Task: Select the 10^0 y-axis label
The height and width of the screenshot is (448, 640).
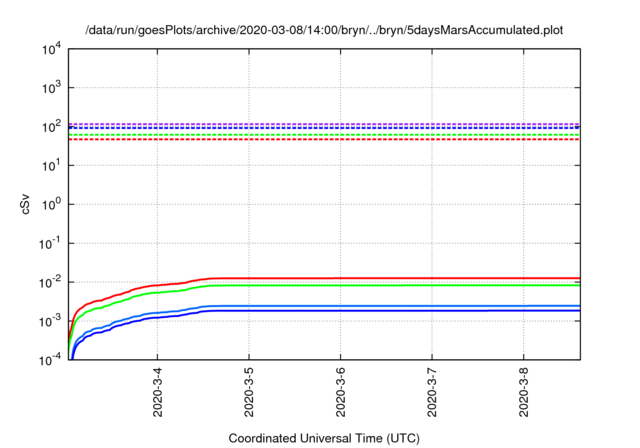Action: click(x=51, y=205)
